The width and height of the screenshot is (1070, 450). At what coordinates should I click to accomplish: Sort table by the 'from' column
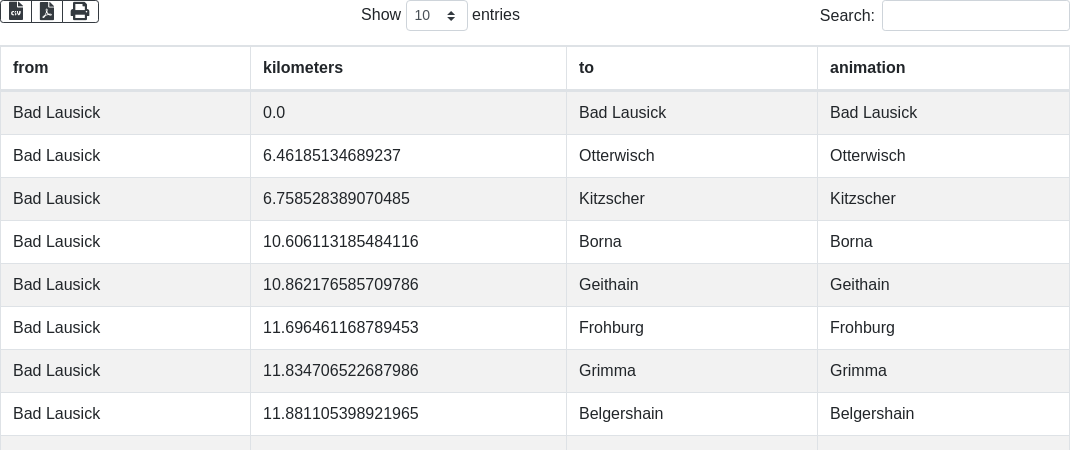(31, 68)
